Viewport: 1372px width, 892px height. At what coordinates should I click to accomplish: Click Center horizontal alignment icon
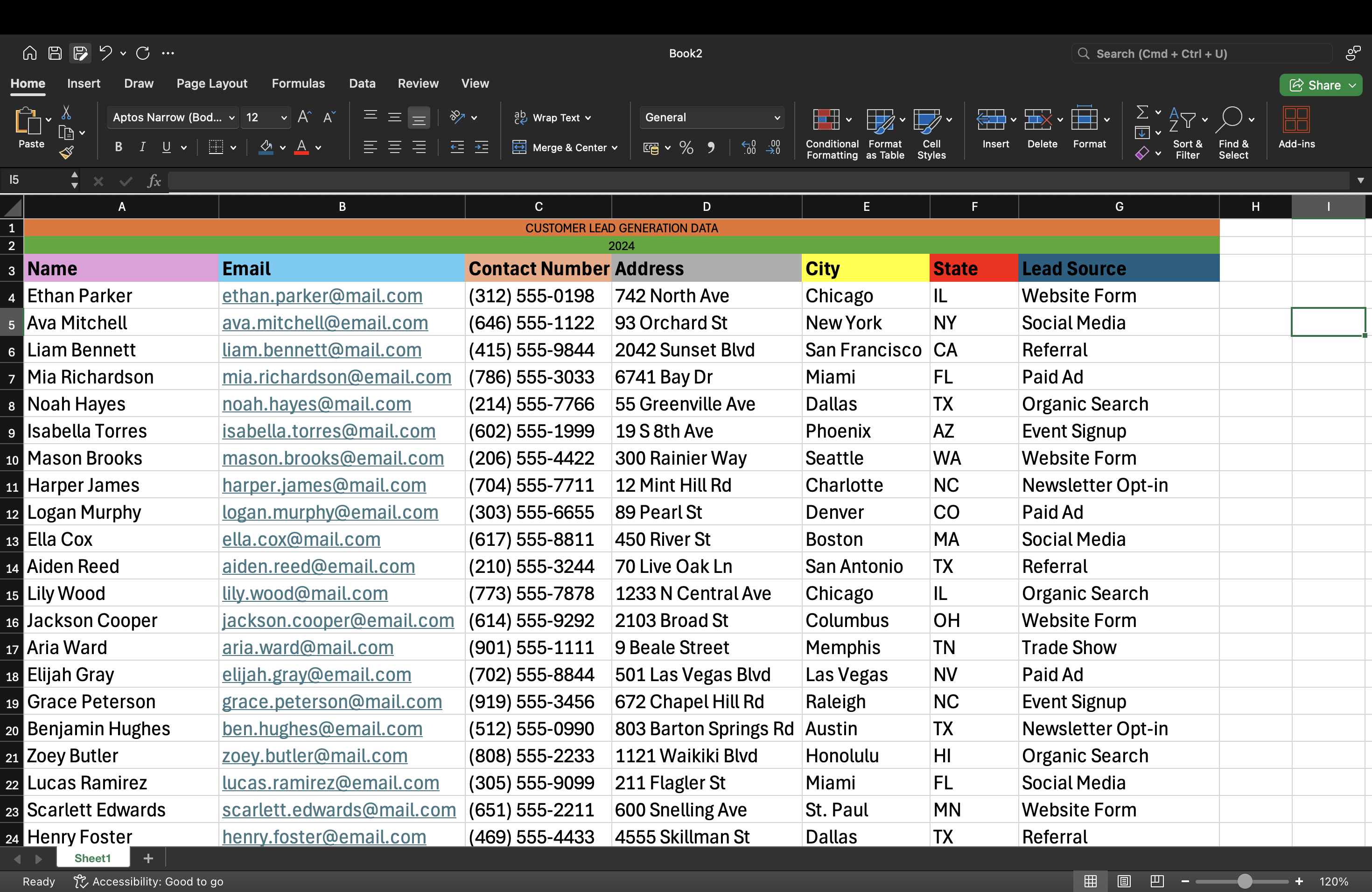(395, 147)
